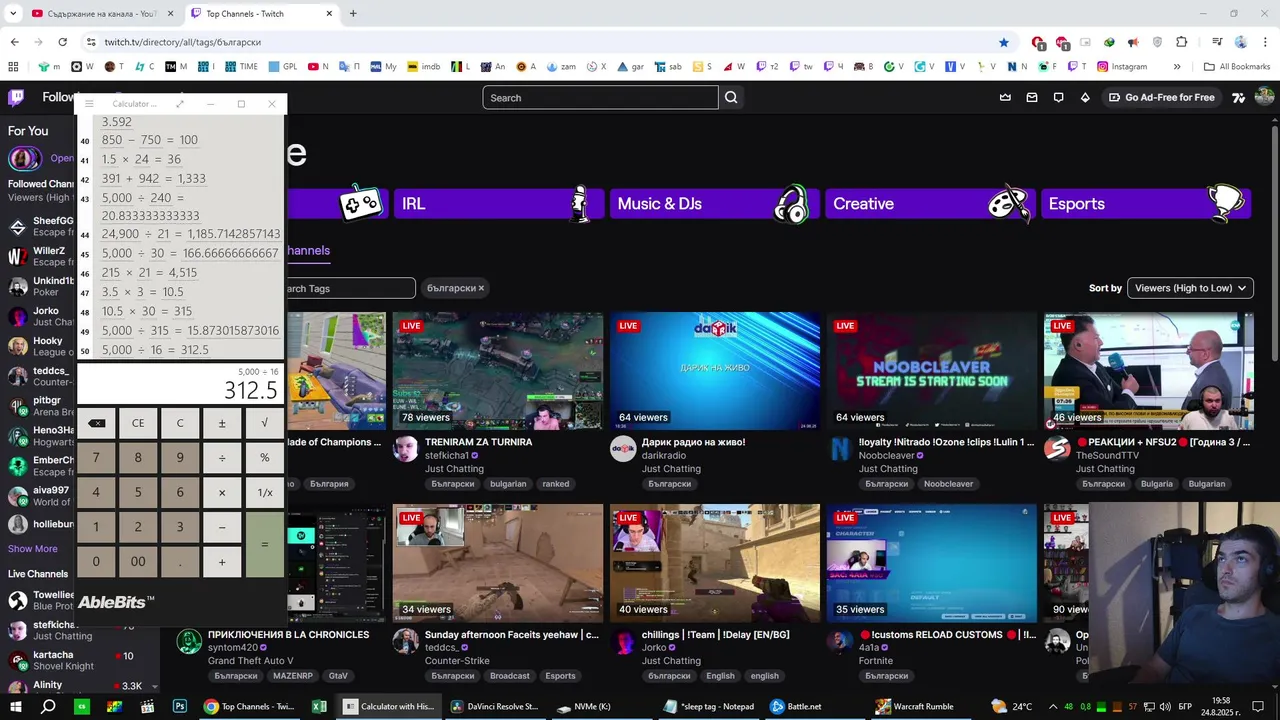The height and width of the screenshot is (720, 1280).
Task: Open the Creative category banner
Action: point(931,203)
